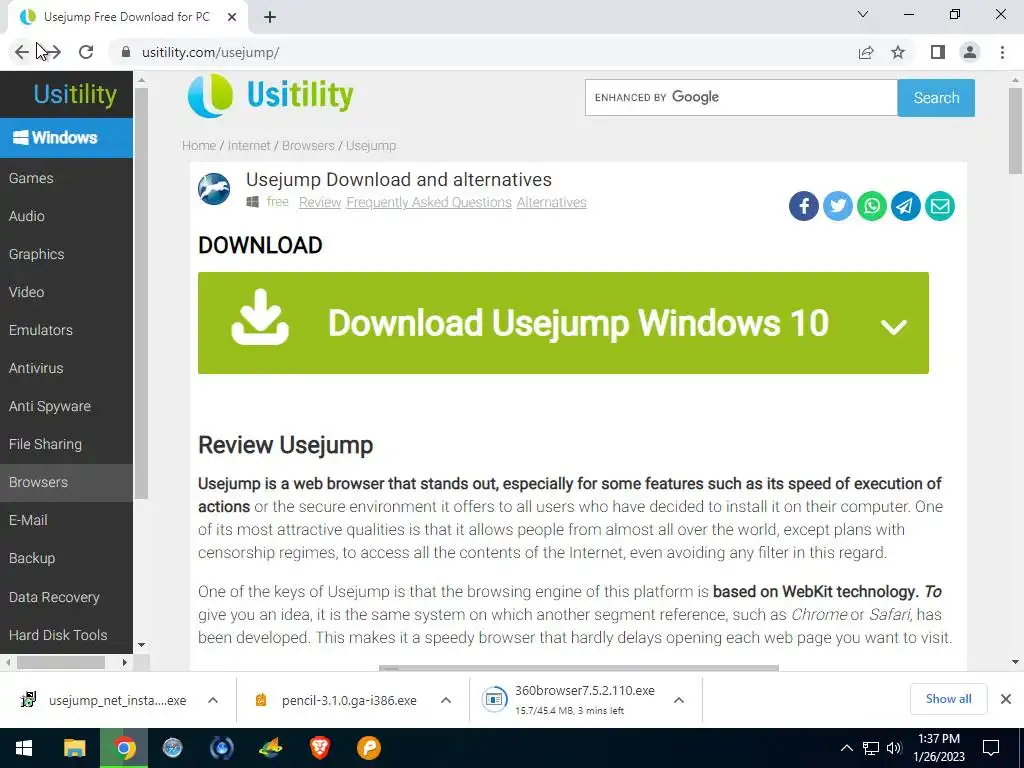Open the Chrome profile avatar

point(970,52)
